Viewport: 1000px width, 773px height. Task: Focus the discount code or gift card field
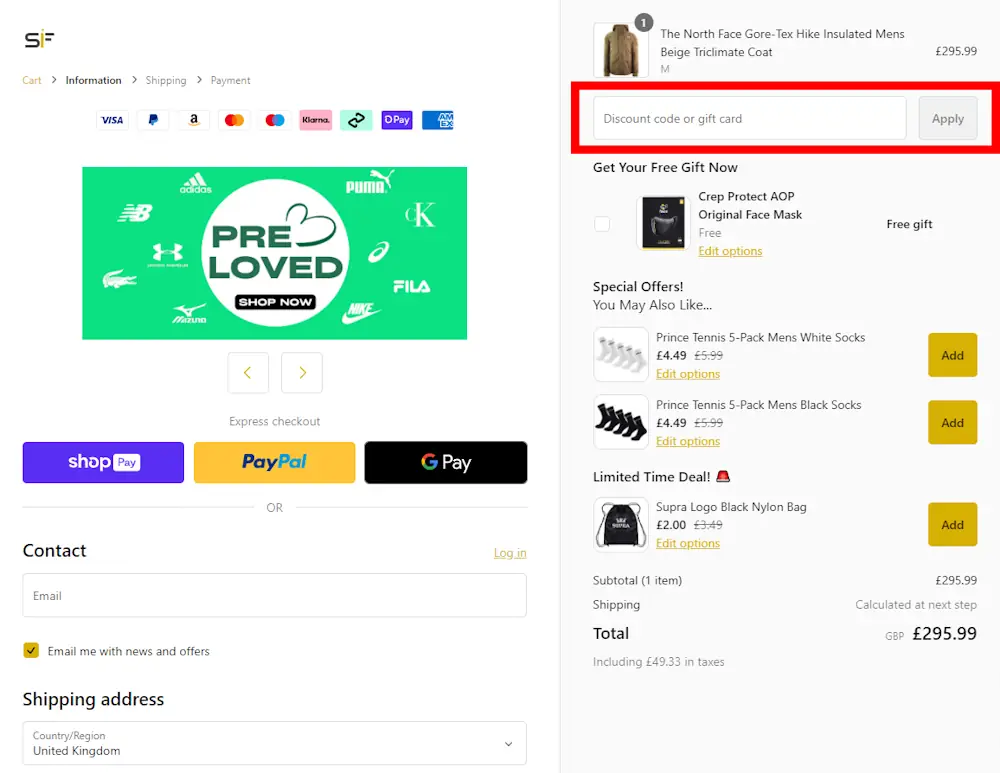tap(749, 119)
